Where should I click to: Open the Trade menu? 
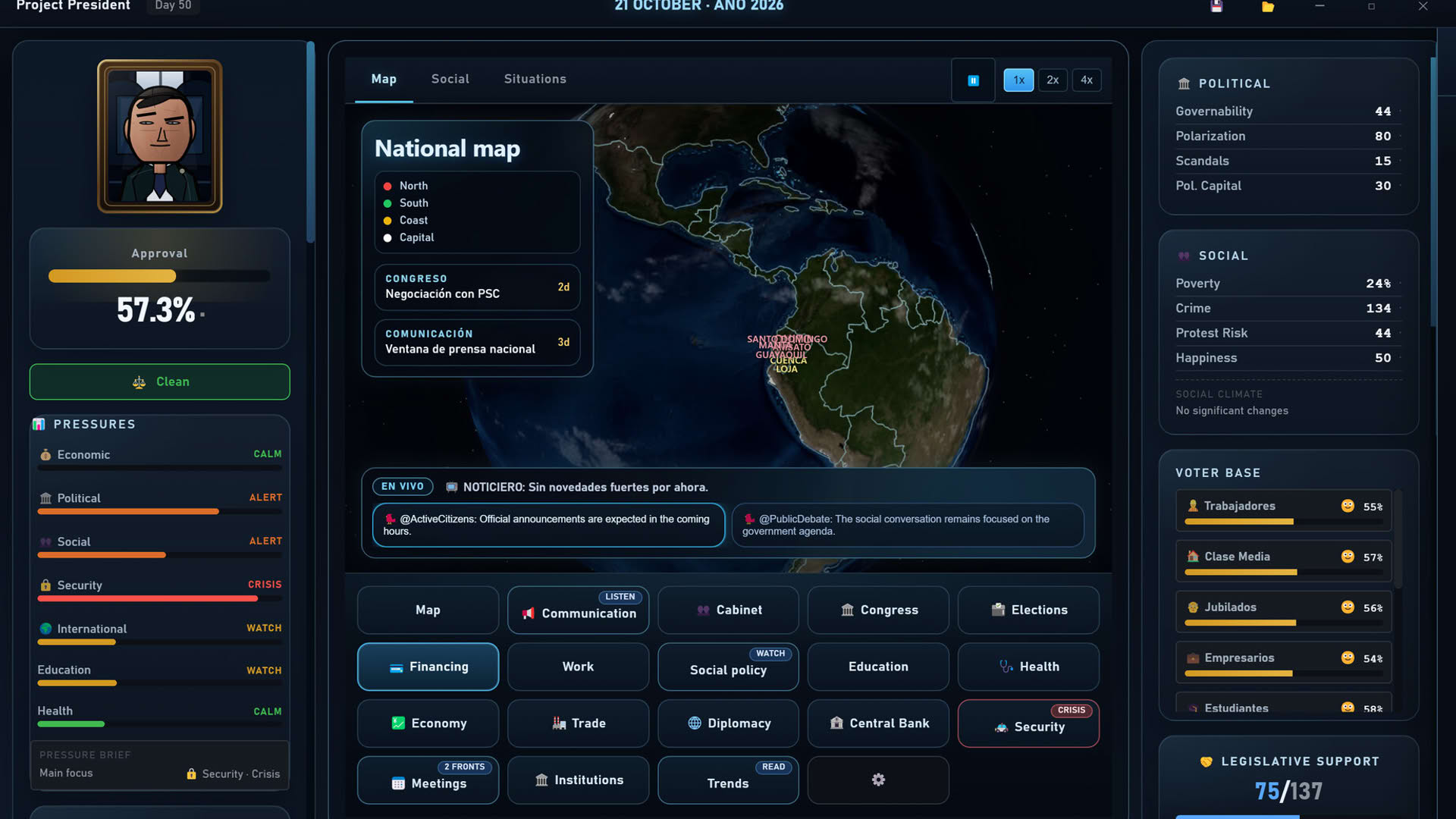click(x=578, y=723)
